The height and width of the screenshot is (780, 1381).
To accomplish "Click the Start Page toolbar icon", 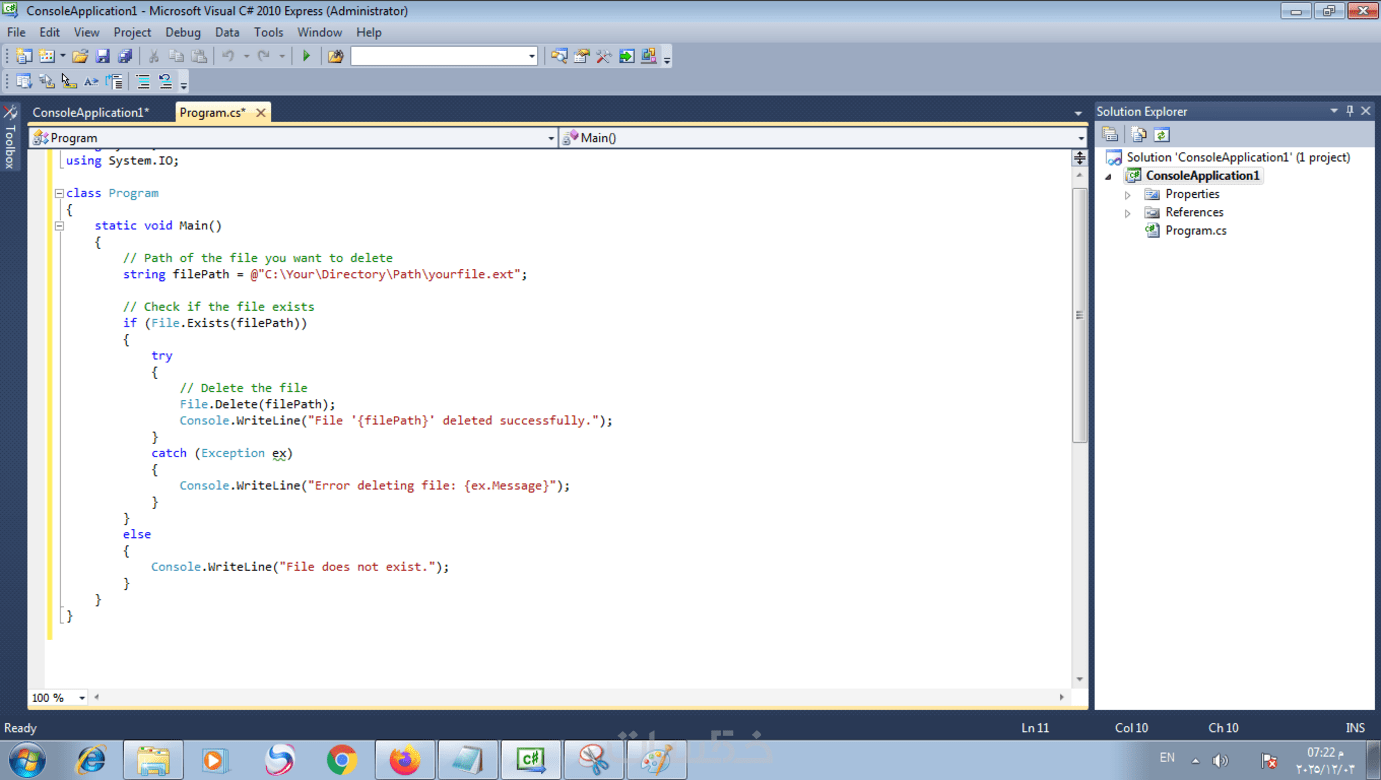I will (626, 56).
